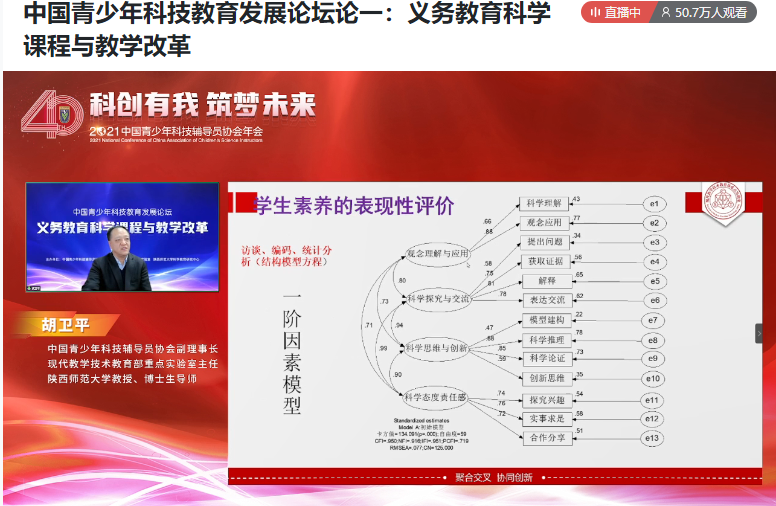
Task: Click the footer slogan 聚合交叉 协同创新
Action: coord(493,477)
